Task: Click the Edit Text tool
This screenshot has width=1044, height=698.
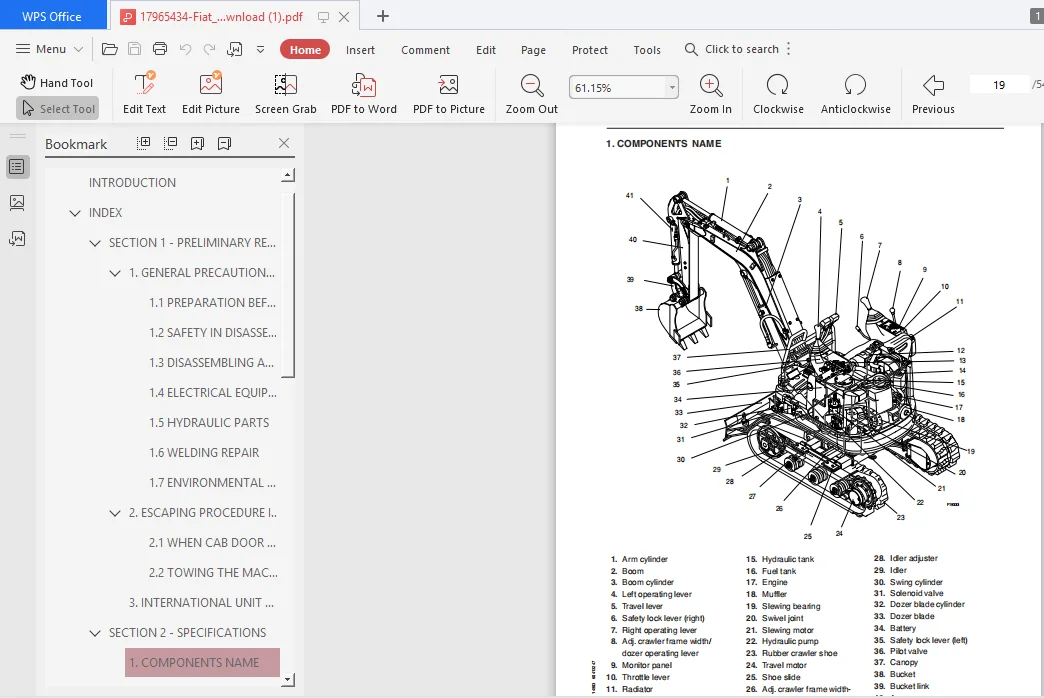Action: tap(144, 93)
